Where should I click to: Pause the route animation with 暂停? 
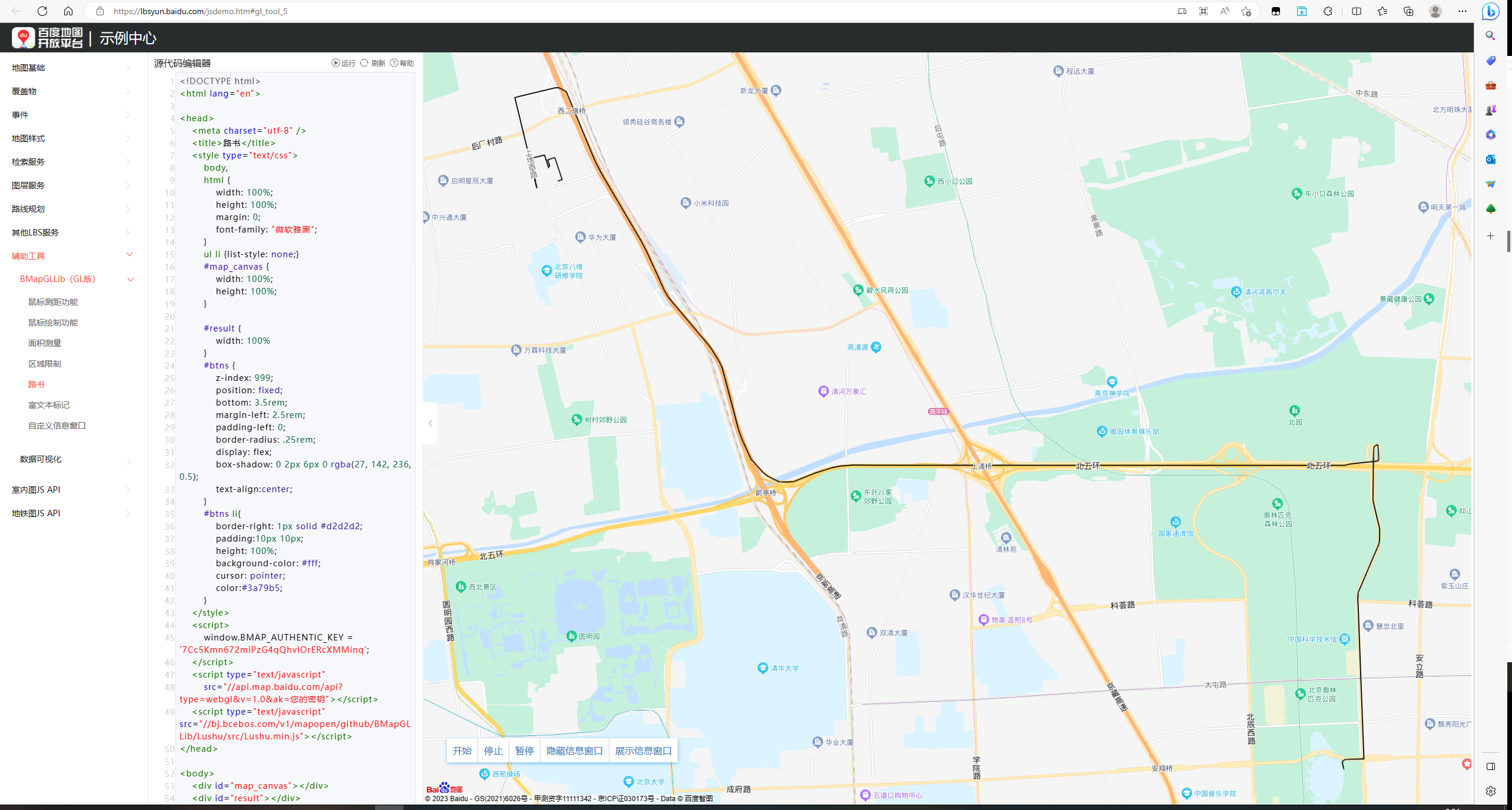pos(525,751)
